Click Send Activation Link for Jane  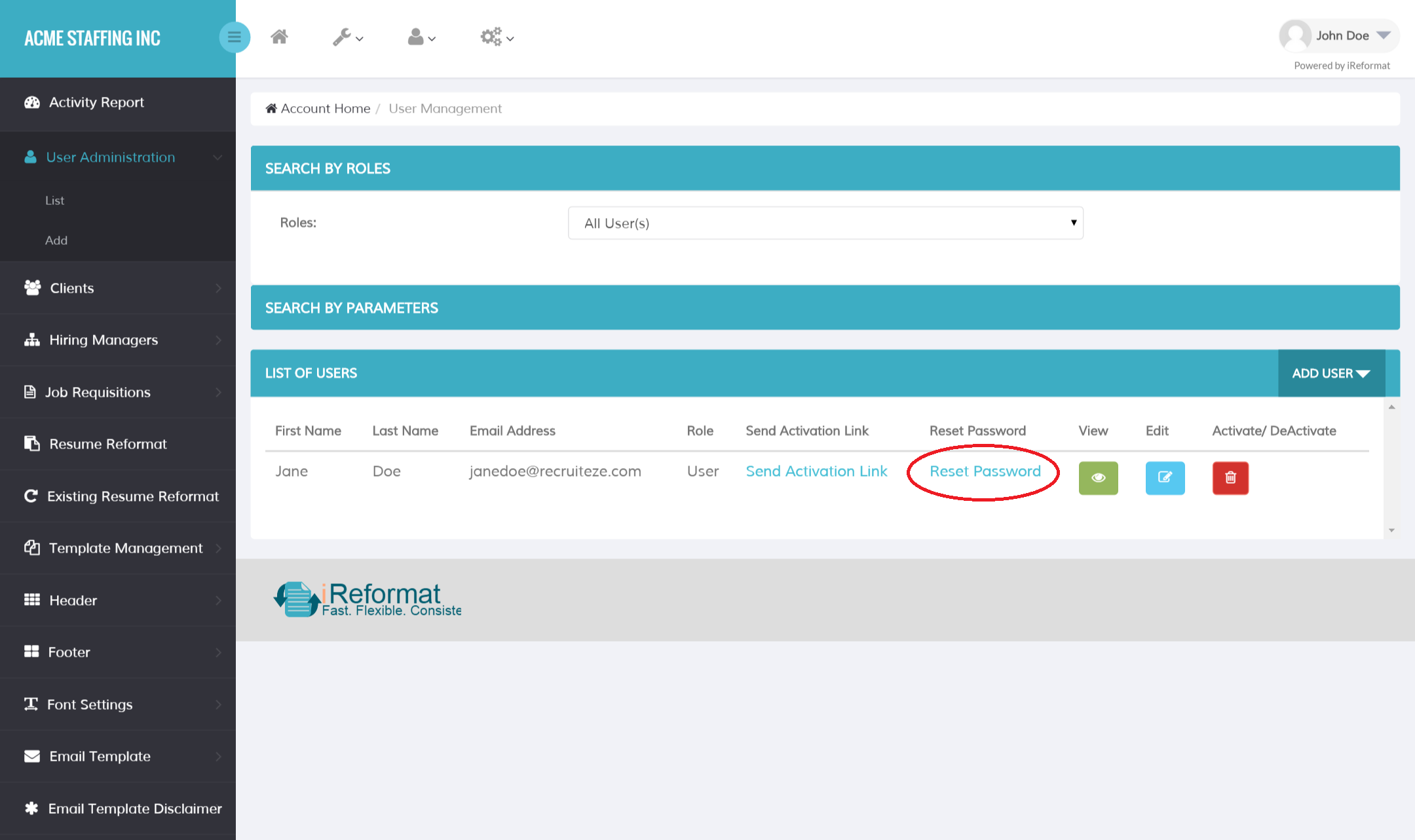pyautogui.click(x=816, y=471)
